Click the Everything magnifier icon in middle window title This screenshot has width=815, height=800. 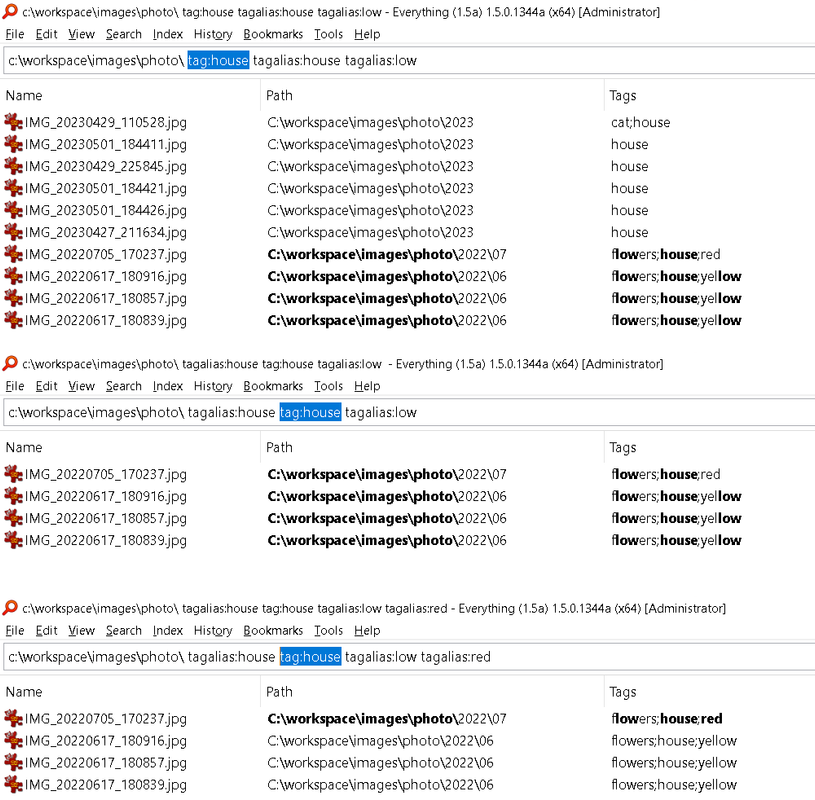[x=10, y=363]
